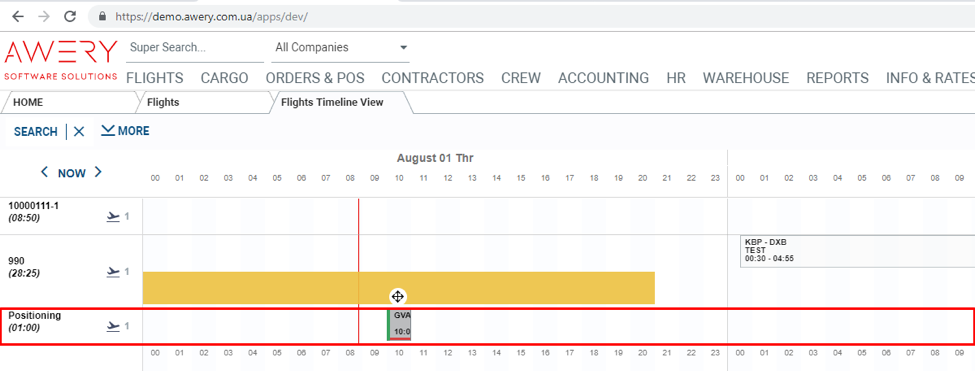Go to previous period with left chevron
The image size is (975, 371).
pos(44,172)
